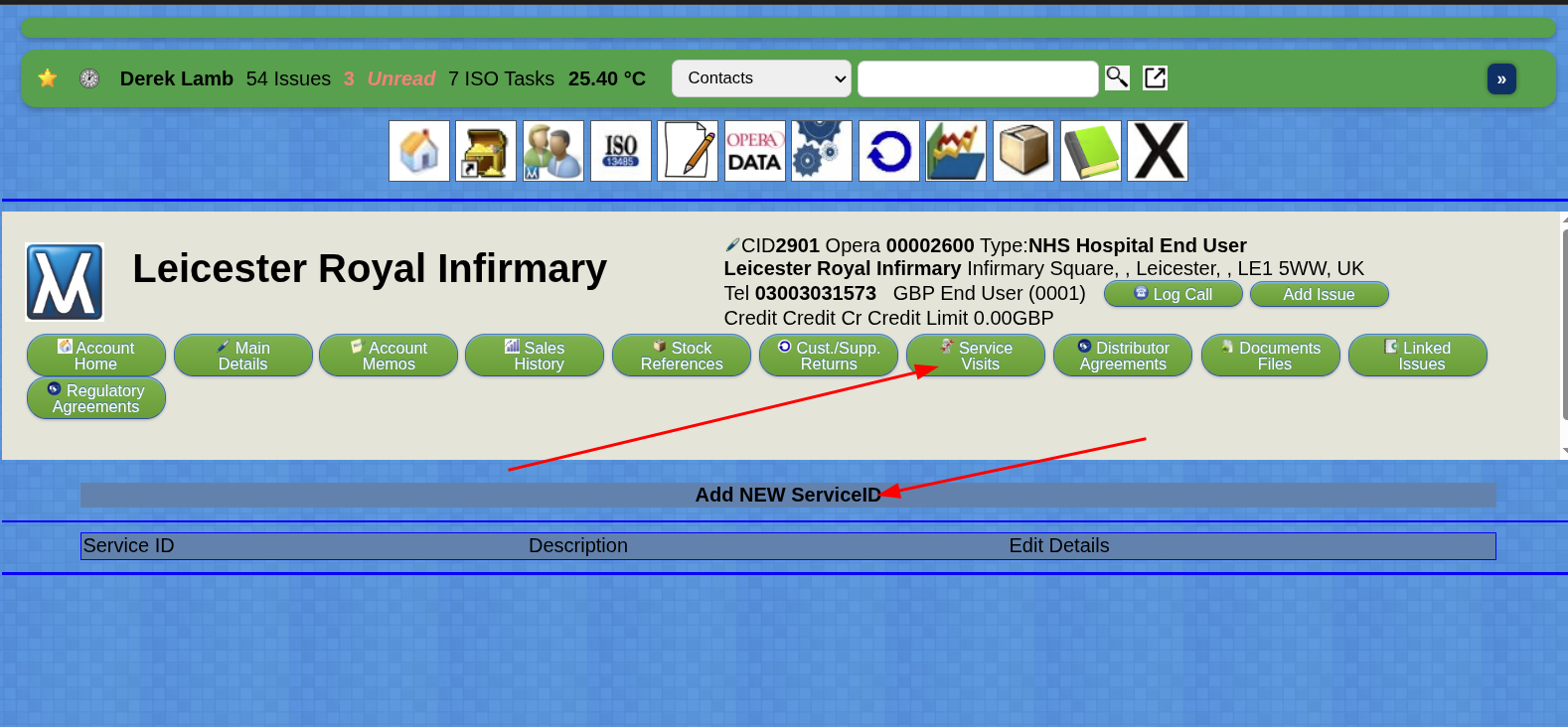
Task: Switch to the Sales History tab
Action: [x=535, y=356]
